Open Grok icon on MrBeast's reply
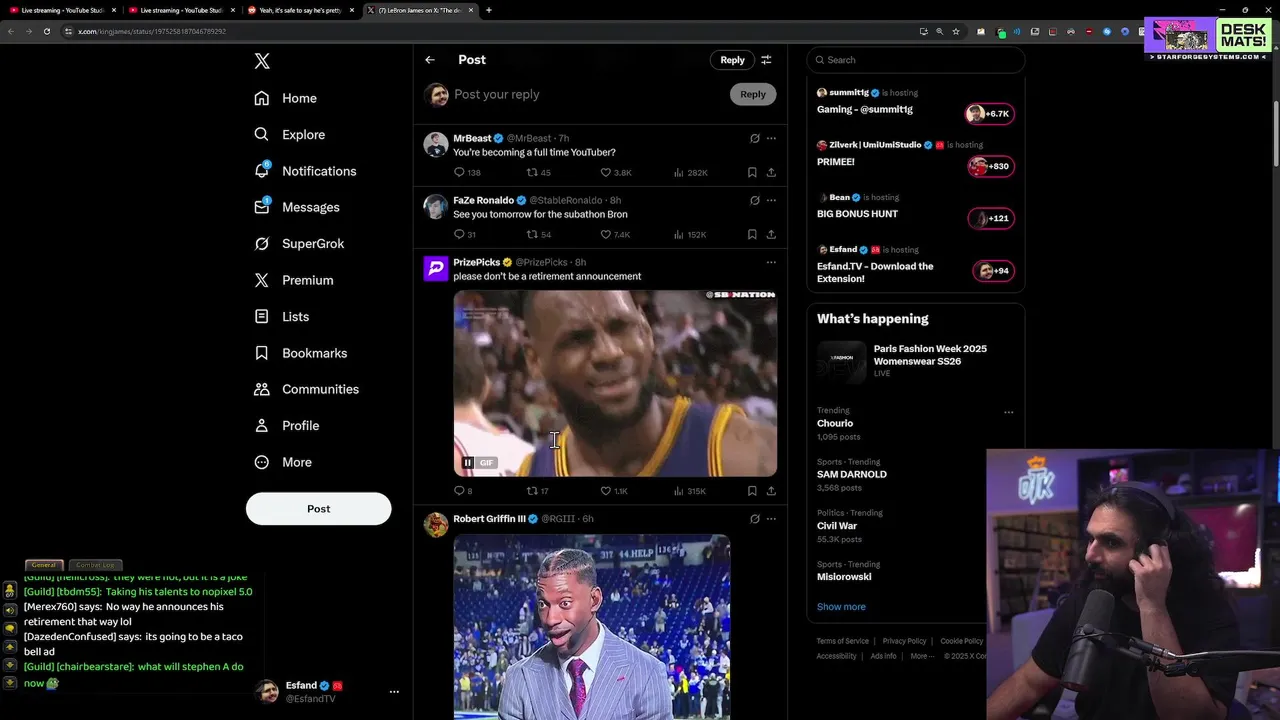This screenshot has width=1280, height=720. pos(755,138)
